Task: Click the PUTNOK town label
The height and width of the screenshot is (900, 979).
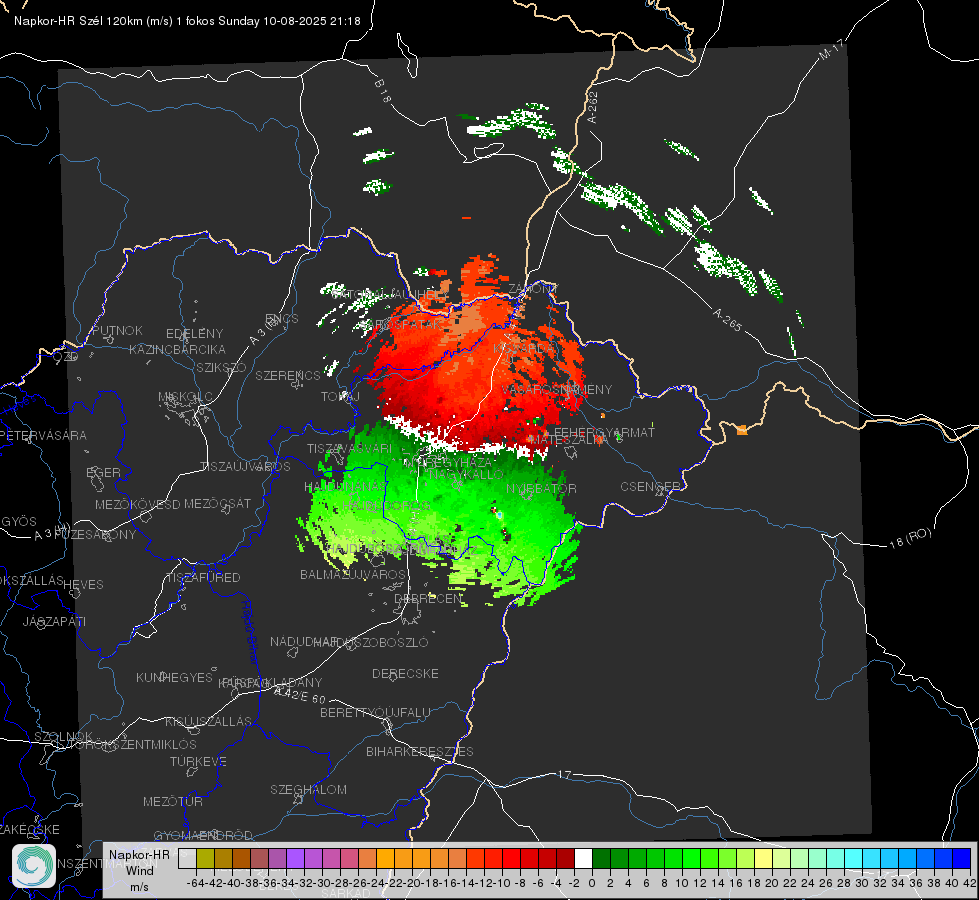Action: point(117,330)
